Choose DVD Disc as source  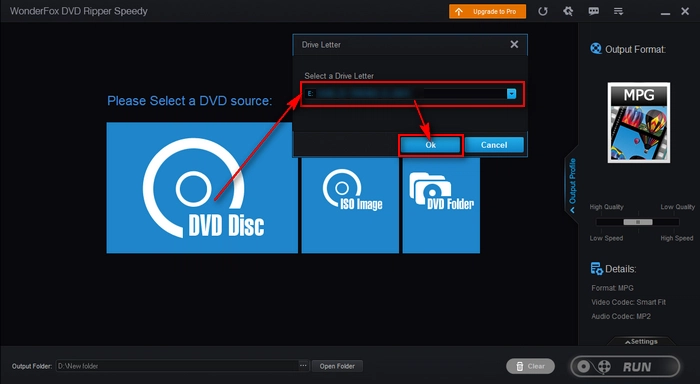point(202,188)
